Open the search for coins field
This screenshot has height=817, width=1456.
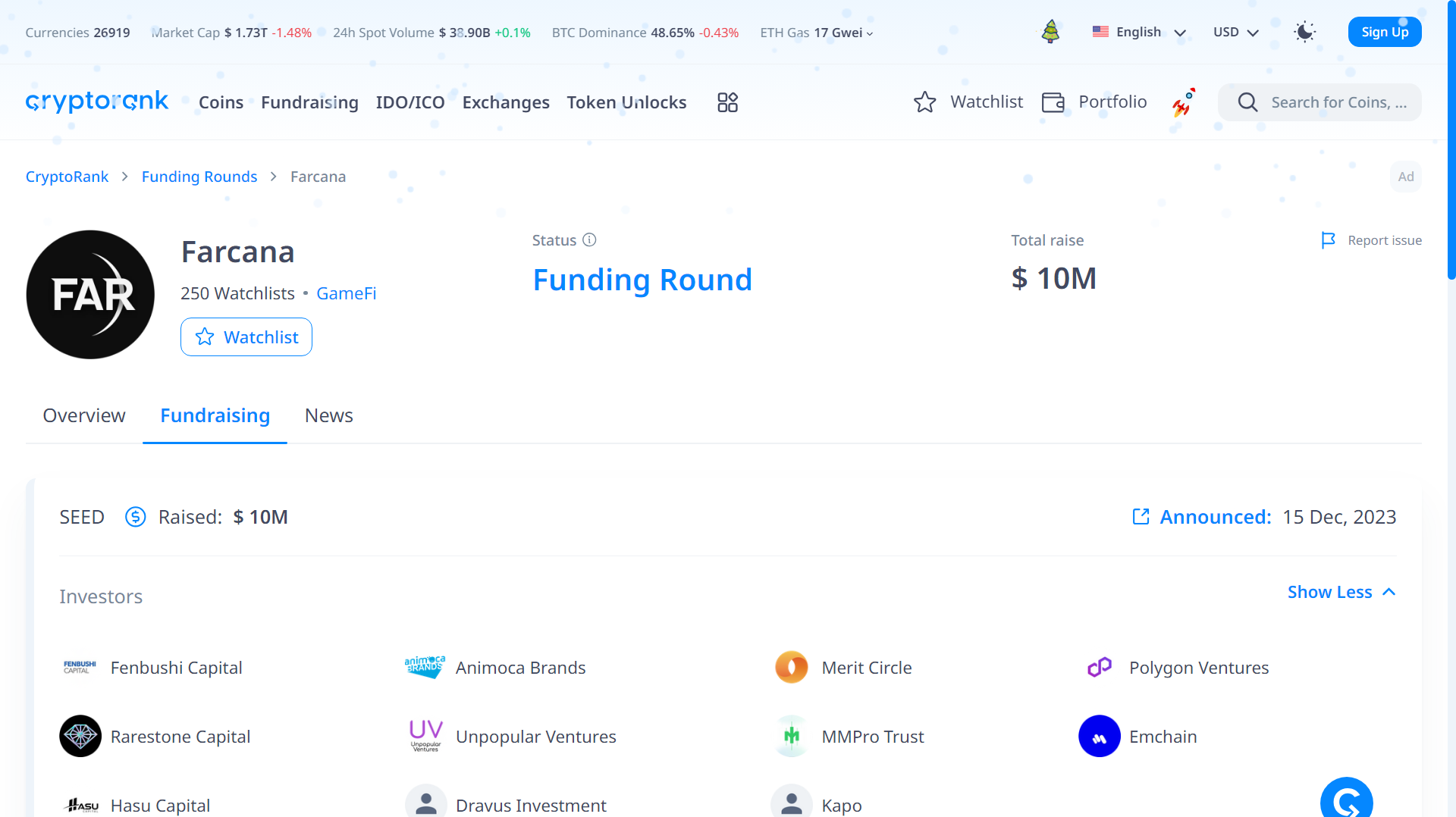click(x=1335, y=102)
